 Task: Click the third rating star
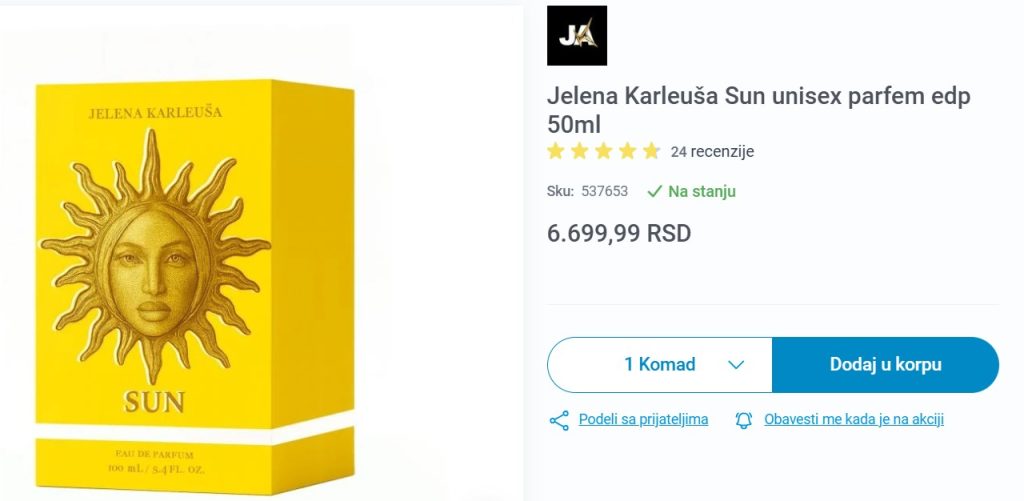[603, 152]
